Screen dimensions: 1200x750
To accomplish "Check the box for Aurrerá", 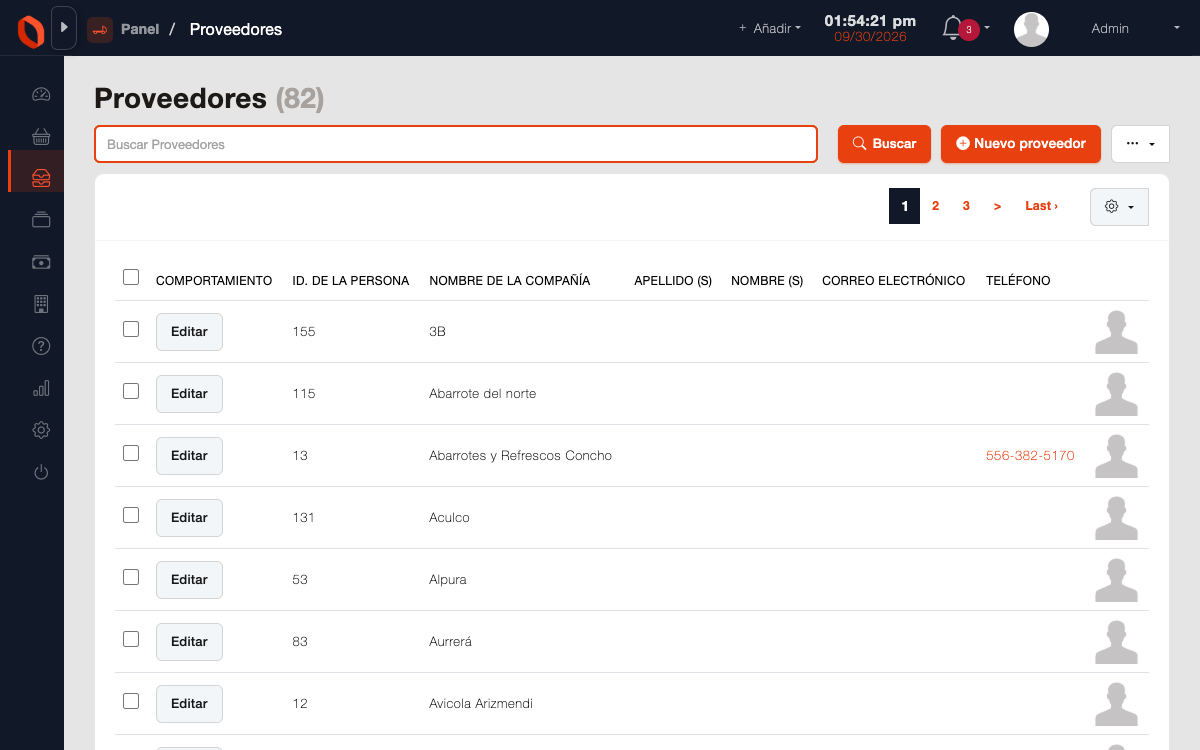I will pos(131,639).
